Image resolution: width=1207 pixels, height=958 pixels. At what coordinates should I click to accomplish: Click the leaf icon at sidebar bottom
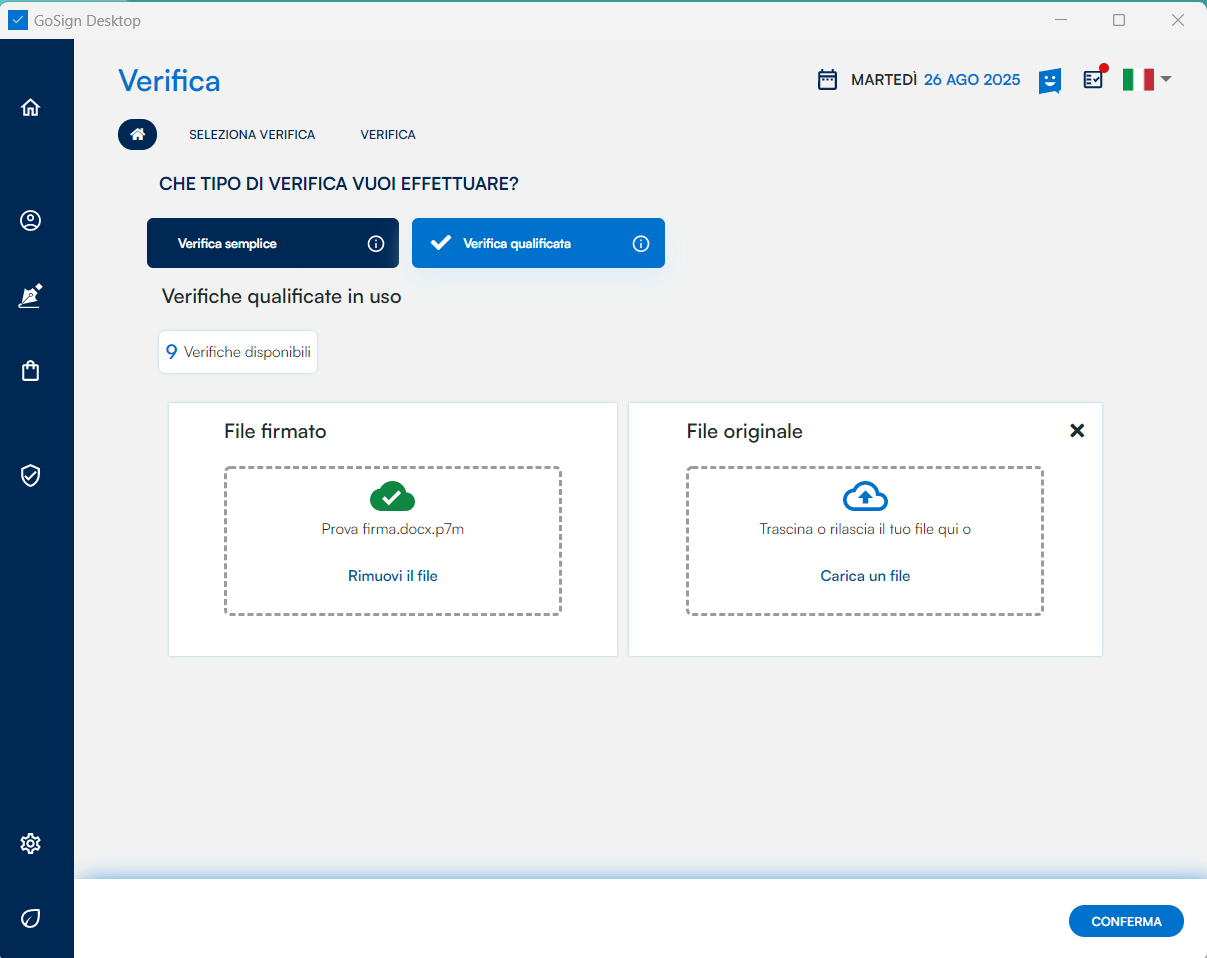click(30, 918)
